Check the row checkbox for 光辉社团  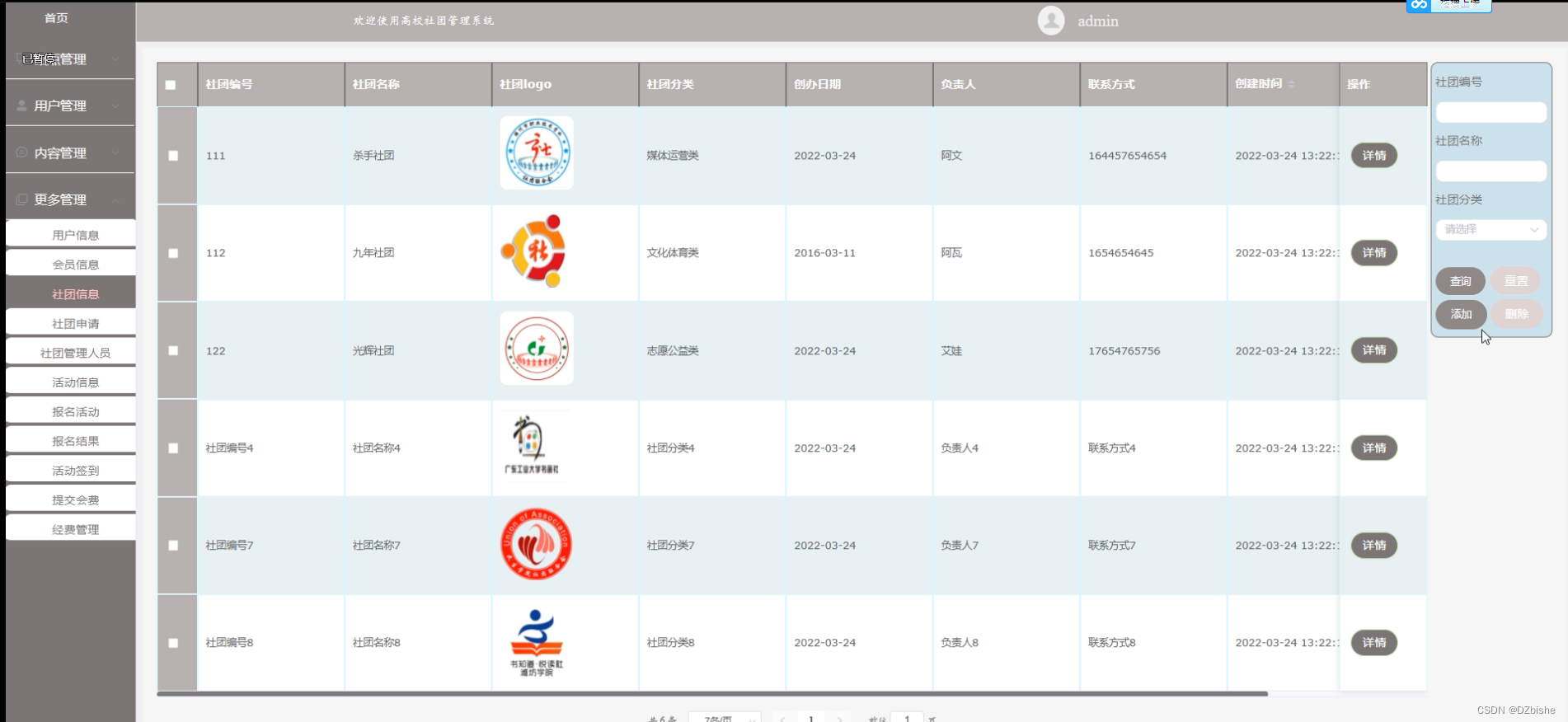[x=173, y=350]
